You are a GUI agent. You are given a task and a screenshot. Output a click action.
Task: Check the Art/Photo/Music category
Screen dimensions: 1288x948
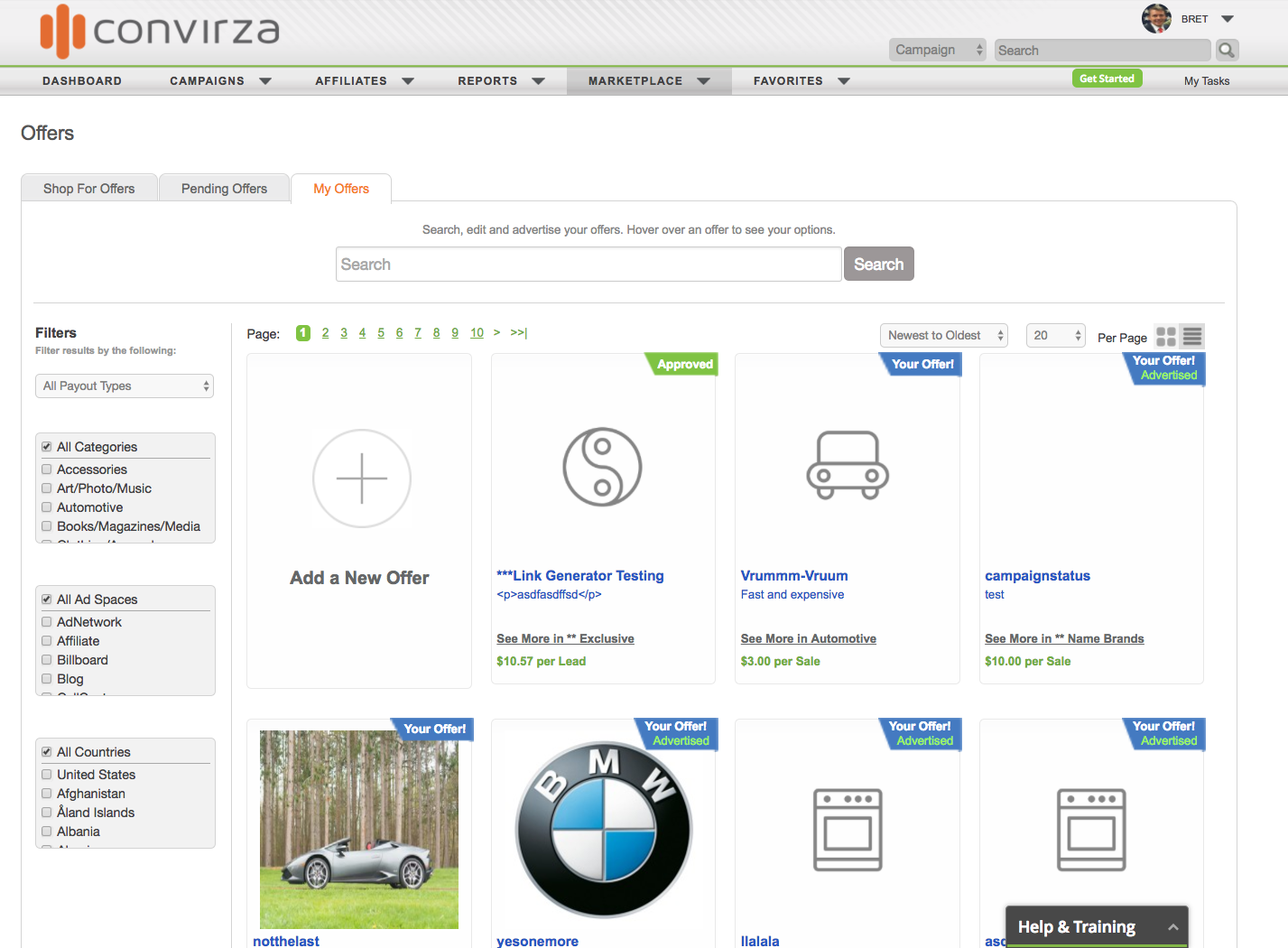coord(47,488)
